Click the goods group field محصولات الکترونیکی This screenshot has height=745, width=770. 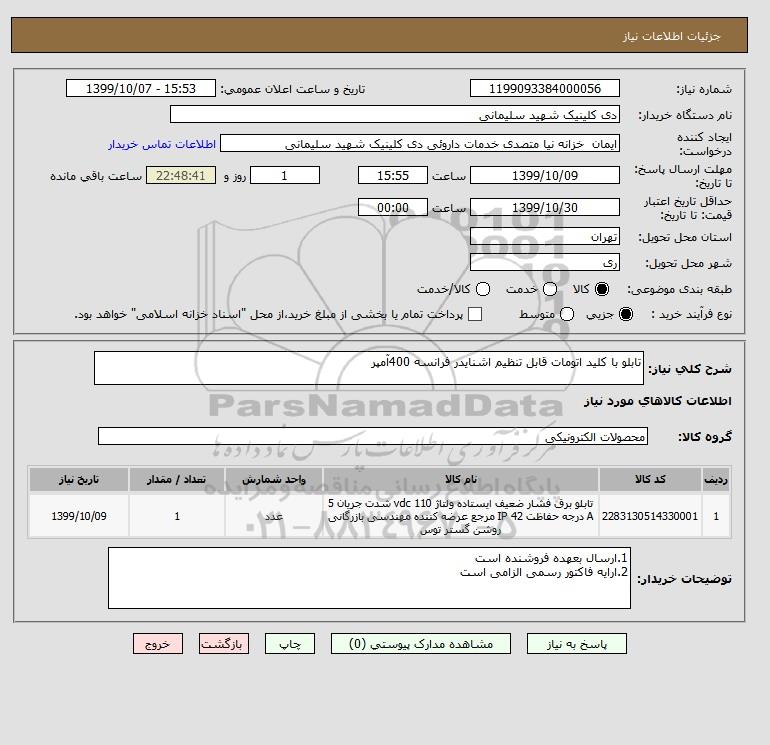pos(373,436)
